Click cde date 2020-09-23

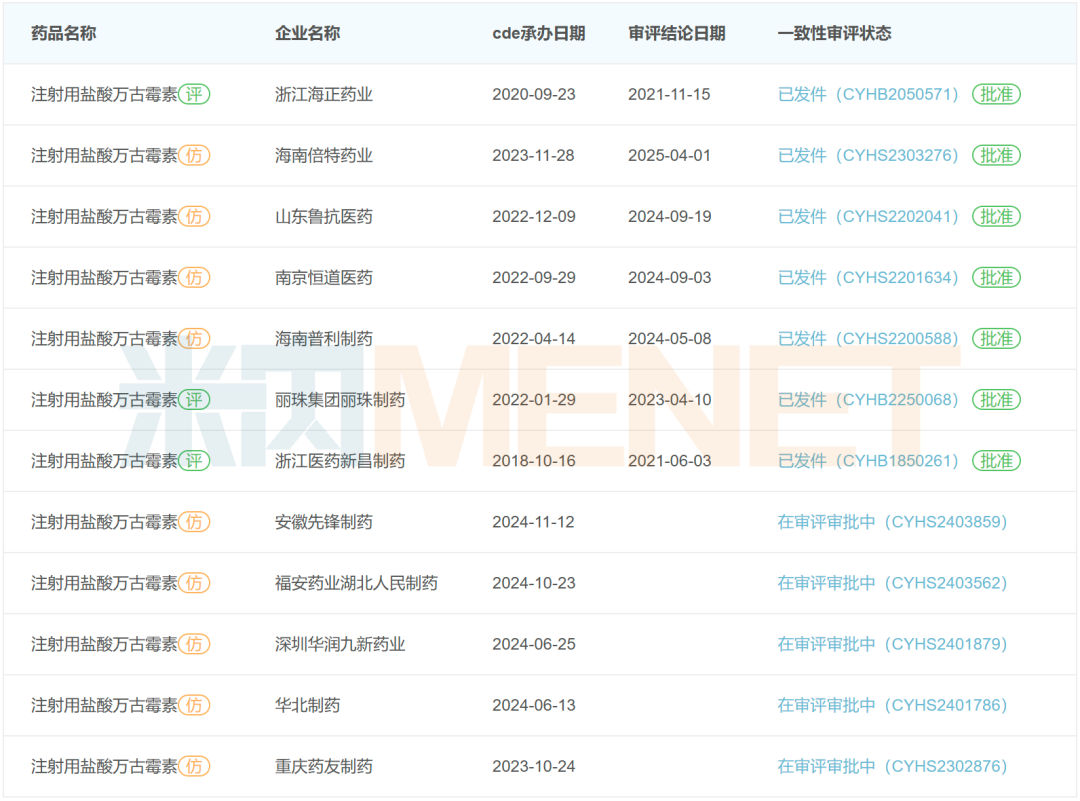pos(534,94)
